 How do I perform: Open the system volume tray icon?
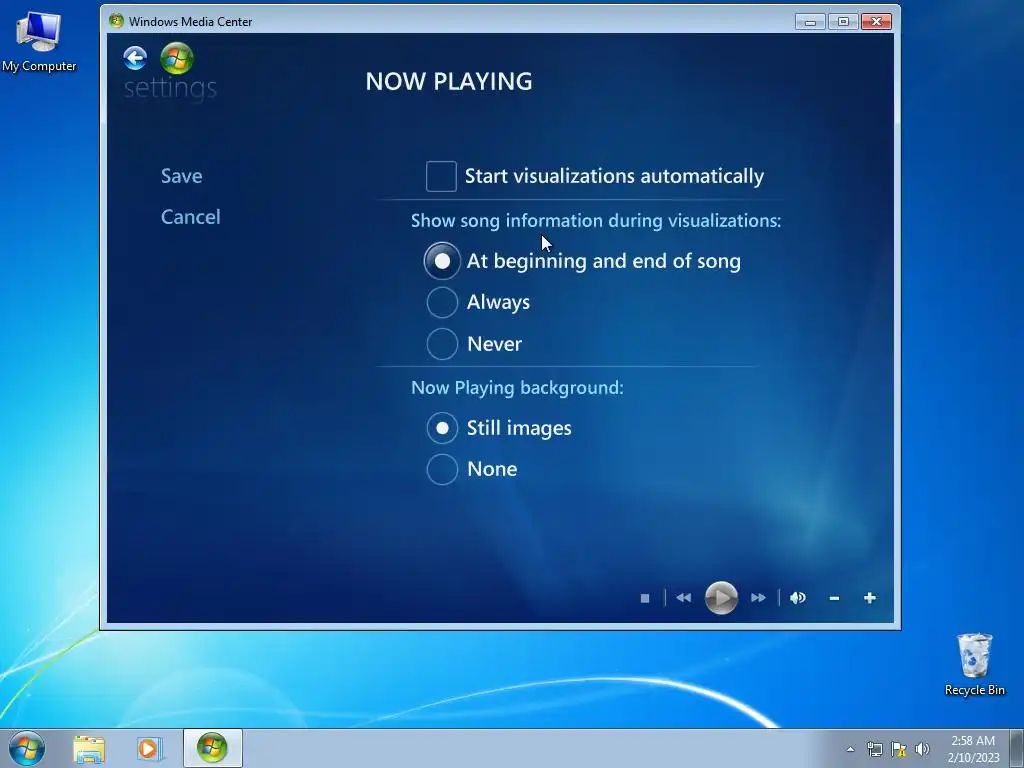[x=922, y=749]
